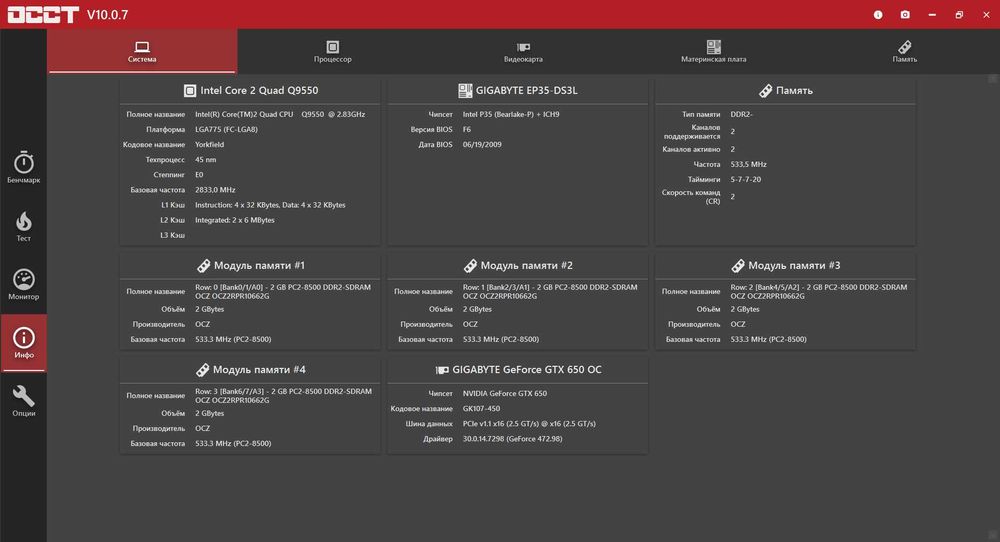Click the GK107-450 code name value

tap(482, 409)
